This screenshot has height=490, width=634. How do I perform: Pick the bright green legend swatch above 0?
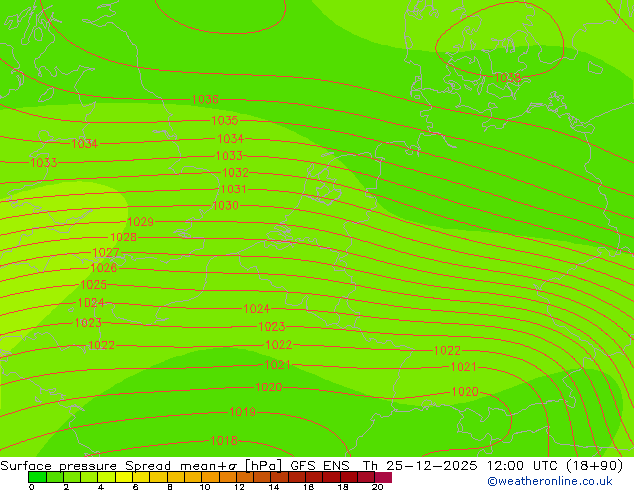click(37, 477)
